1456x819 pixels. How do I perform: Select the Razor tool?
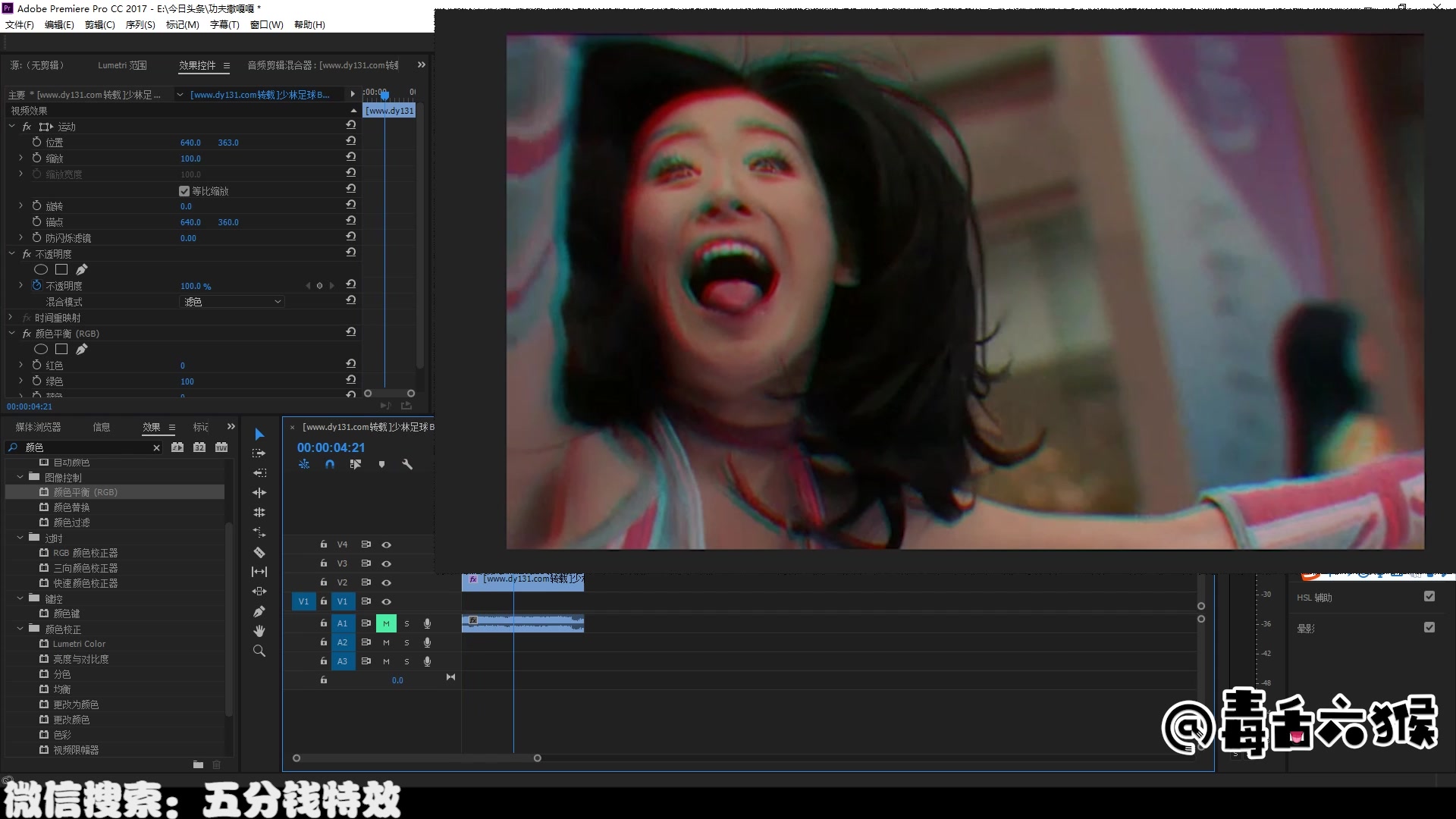(259, 552)
